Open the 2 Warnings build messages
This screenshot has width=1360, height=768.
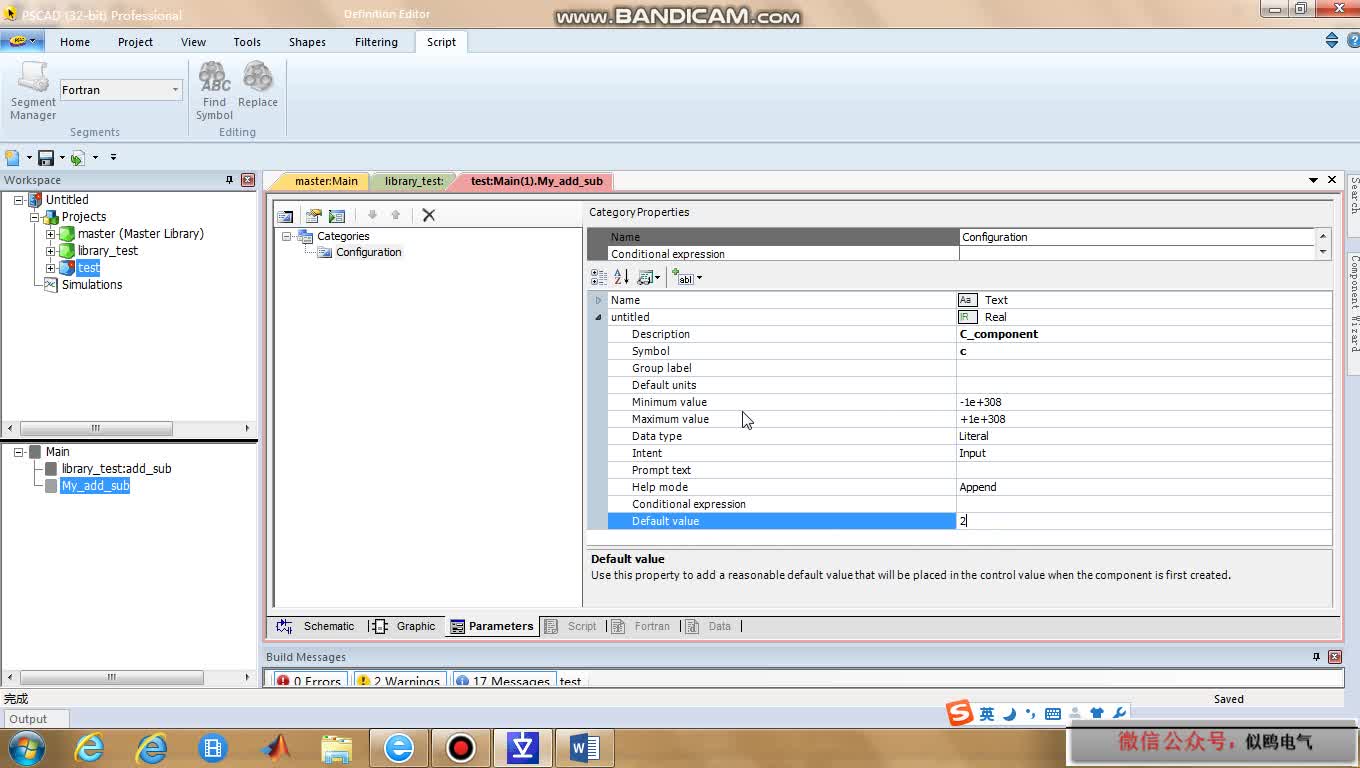[x=399, y=680]
